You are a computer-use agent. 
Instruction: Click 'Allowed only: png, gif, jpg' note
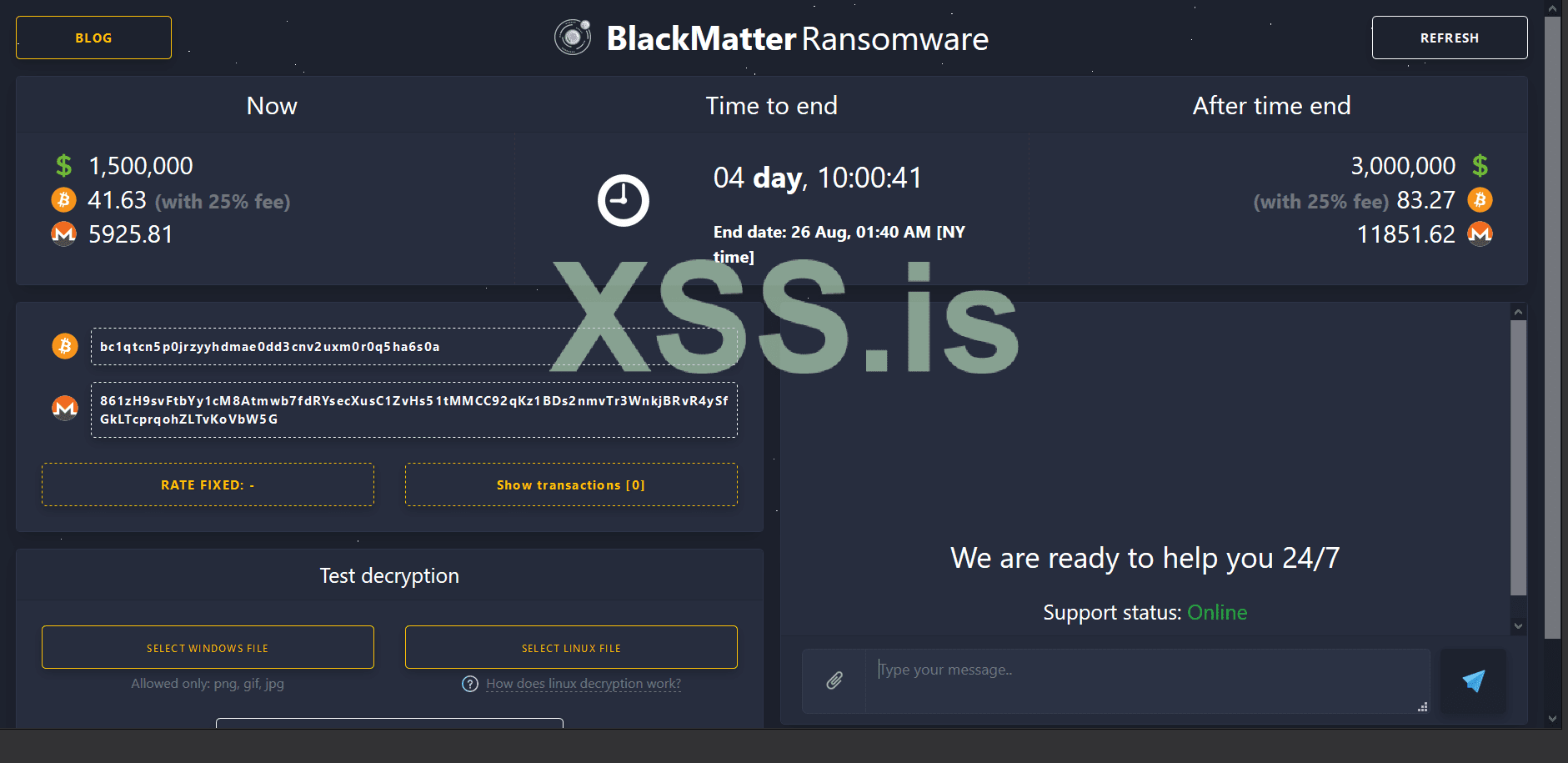[x=208, y=684]
